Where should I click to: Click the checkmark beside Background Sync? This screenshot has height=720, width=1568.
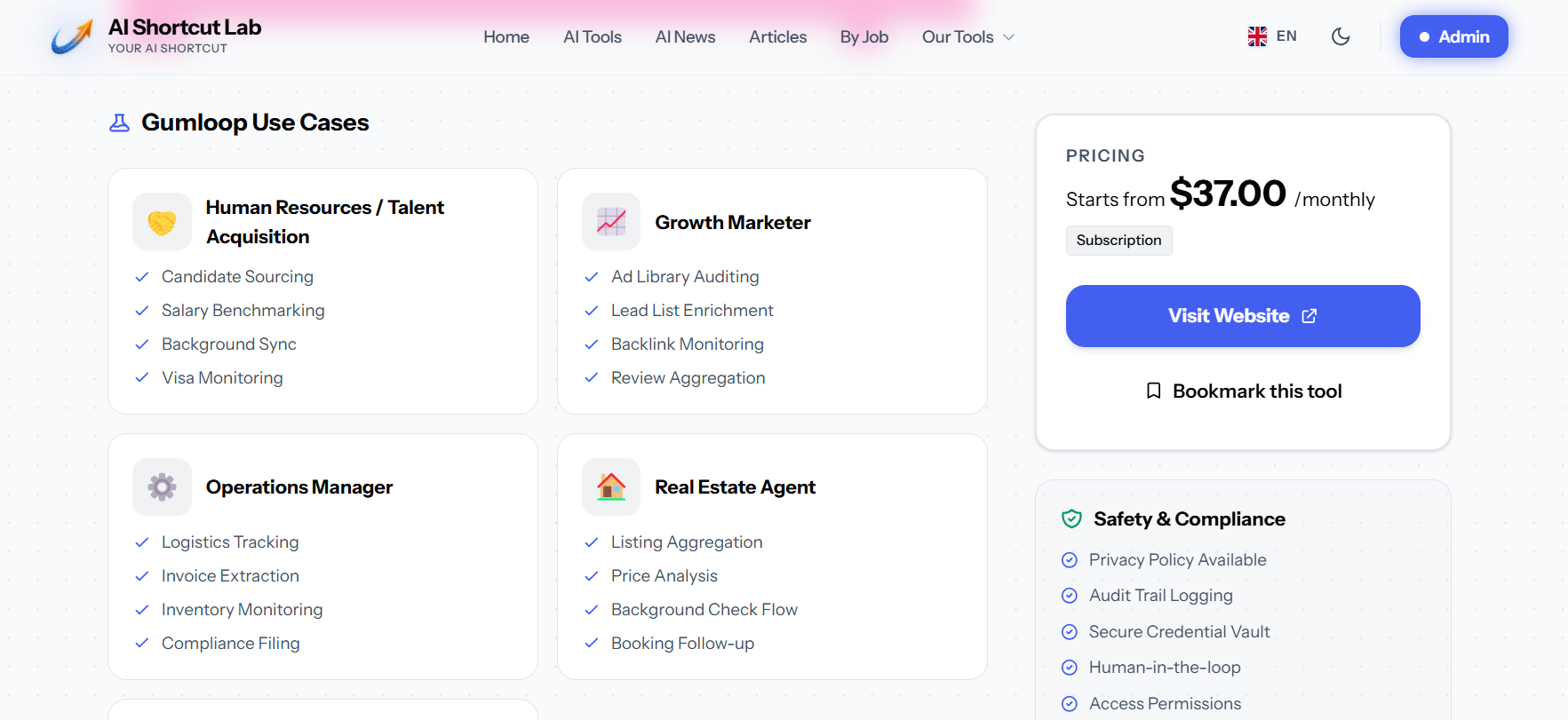coord(142,344)
